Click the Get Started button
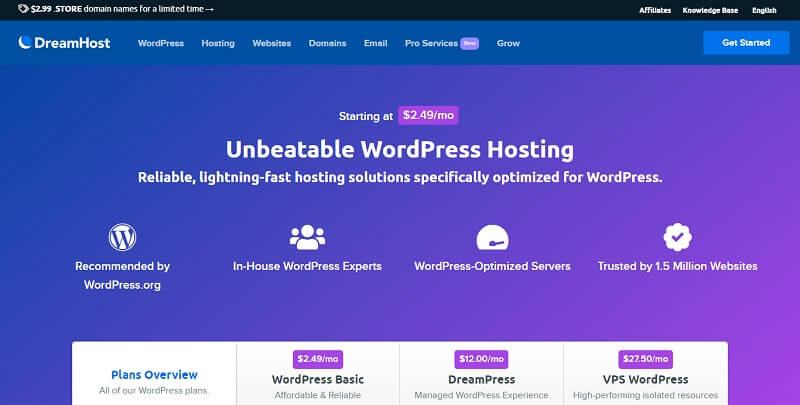The width and height of the screenshot is (800, 405). (746, 43)
